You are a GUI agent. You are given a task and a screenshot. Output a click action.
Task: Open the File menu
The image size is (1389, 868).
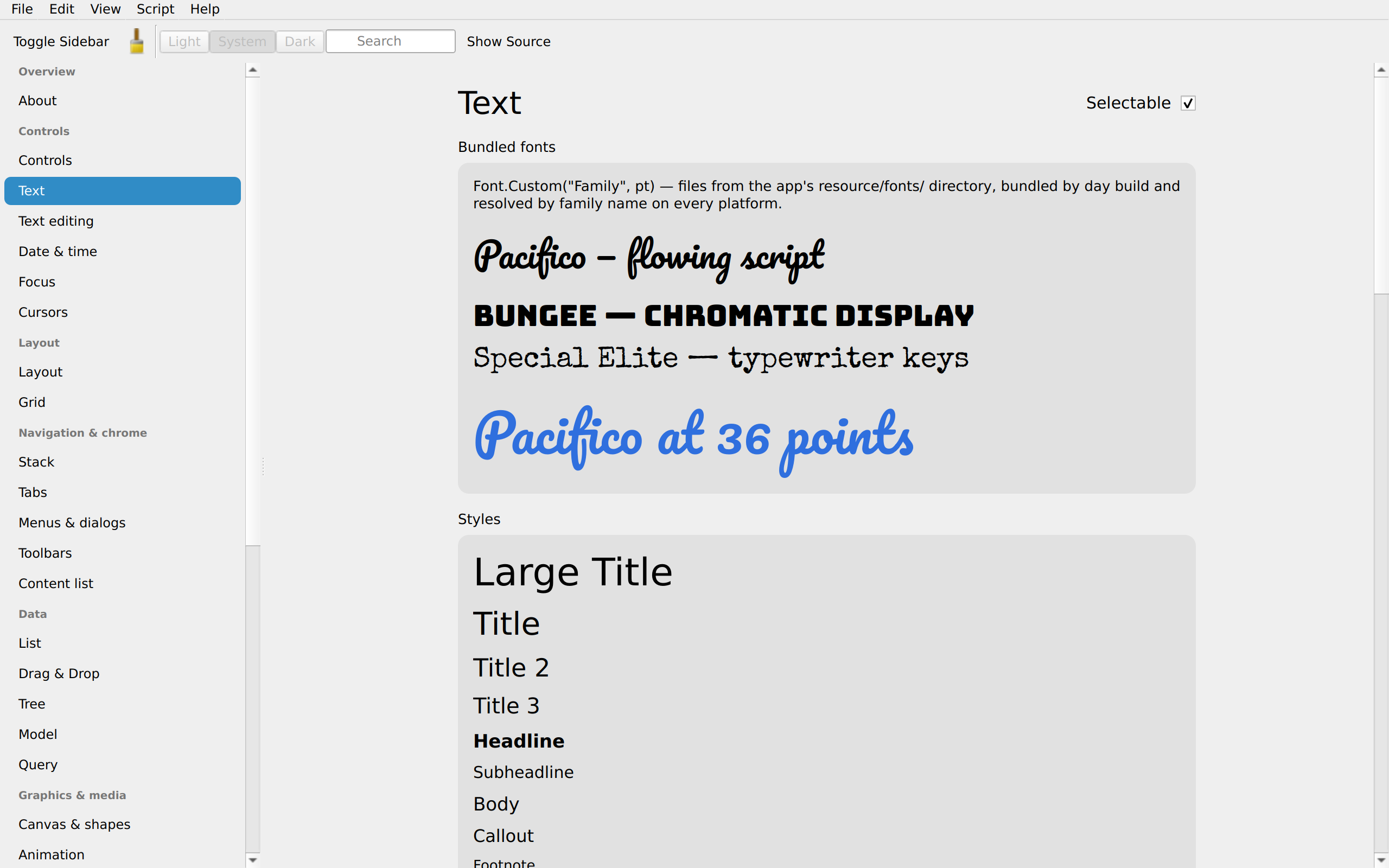(22, 9)
